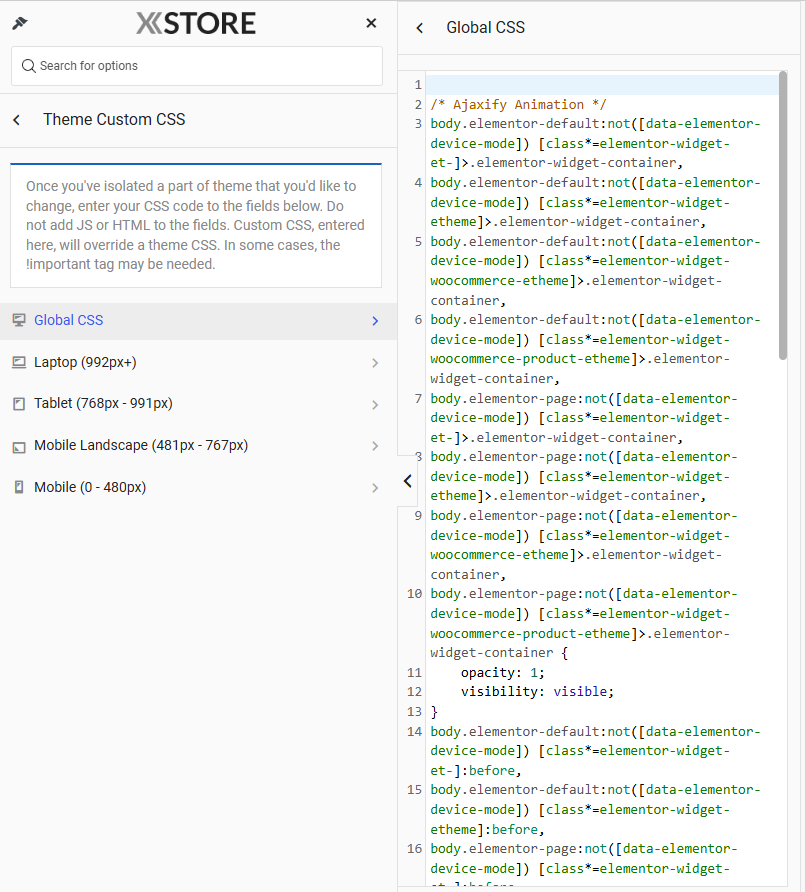Click the code editor vertical scrollbar
Viewport: 805px width, 892px height.
click(783, 216)
